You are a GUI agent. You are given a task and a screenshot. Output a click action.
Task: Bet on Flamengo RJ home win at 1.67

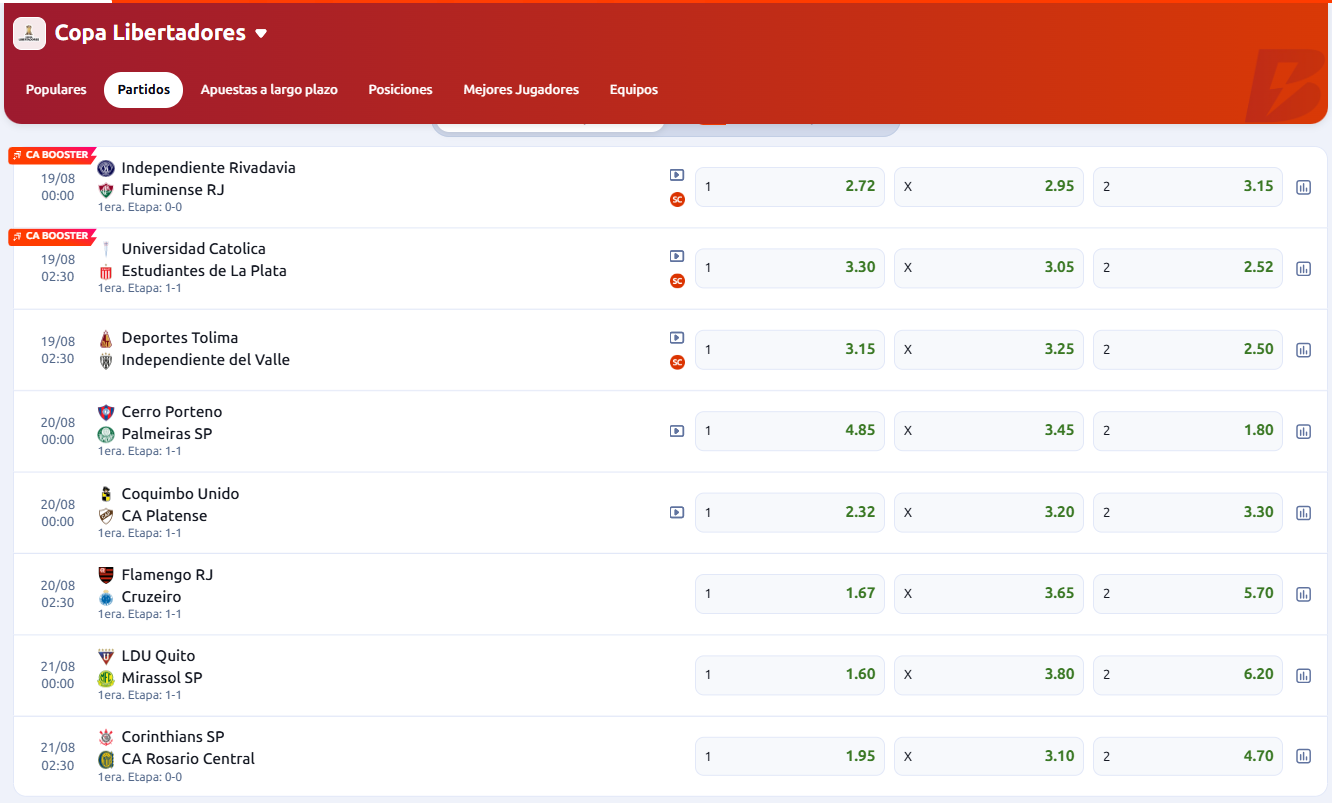790,594
